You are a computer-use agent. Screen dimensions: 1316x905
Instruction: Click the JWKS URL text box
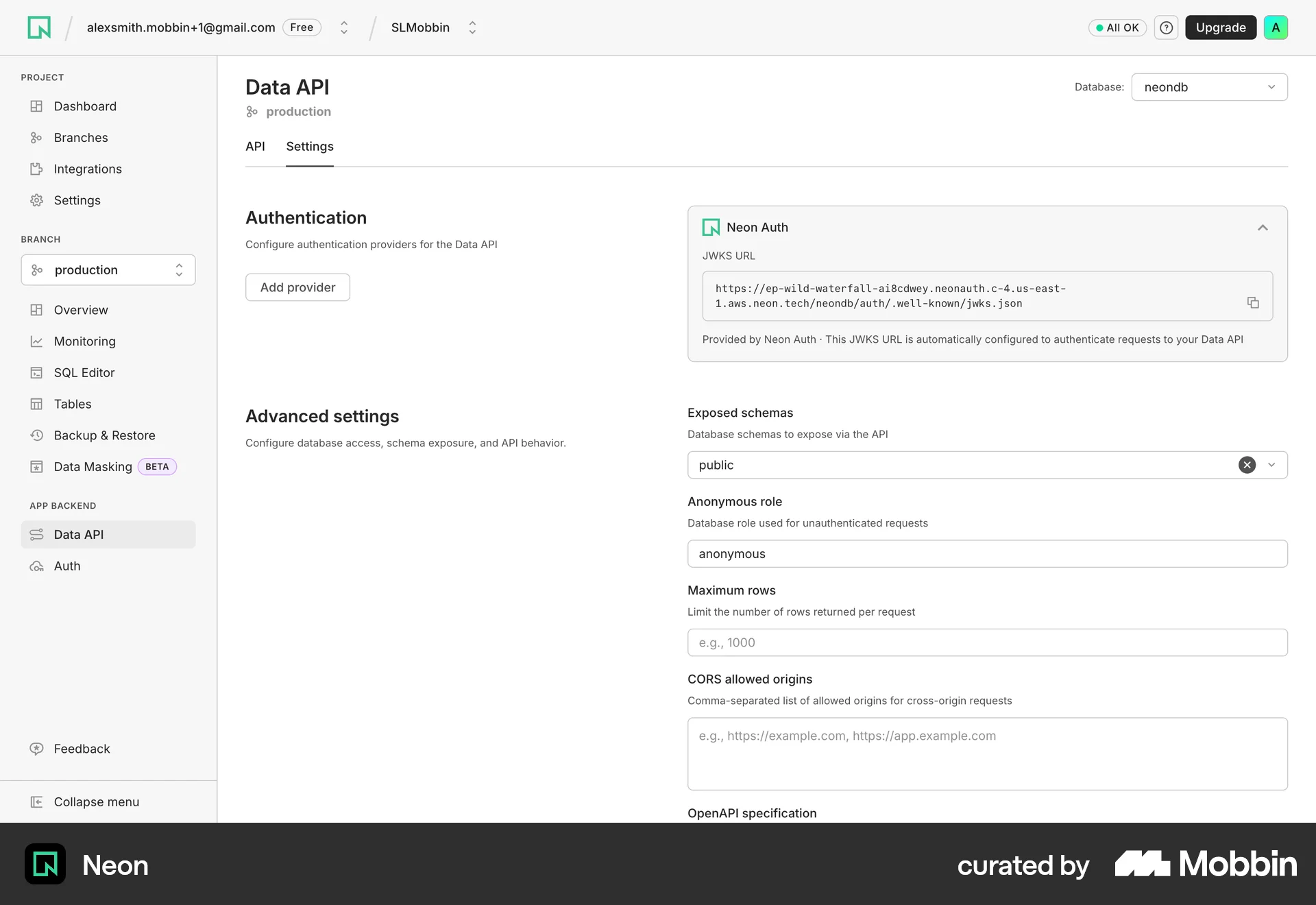pos(987,296)
